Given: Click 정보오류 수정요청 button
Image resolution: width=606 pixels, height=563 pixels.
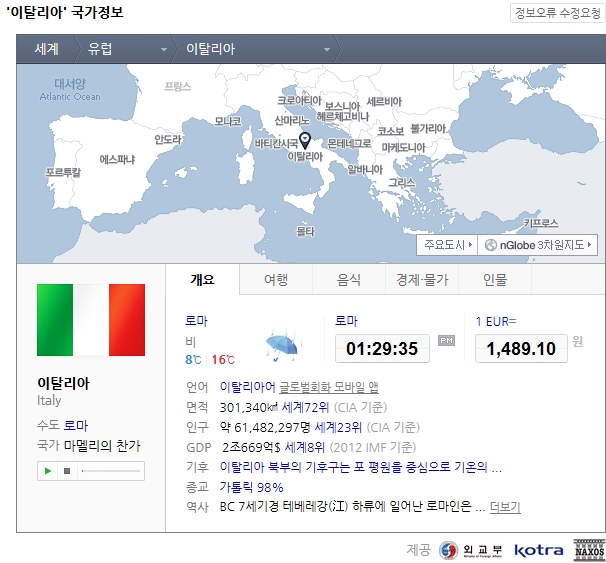Looking at the screenshot, I should click(558, 13).
